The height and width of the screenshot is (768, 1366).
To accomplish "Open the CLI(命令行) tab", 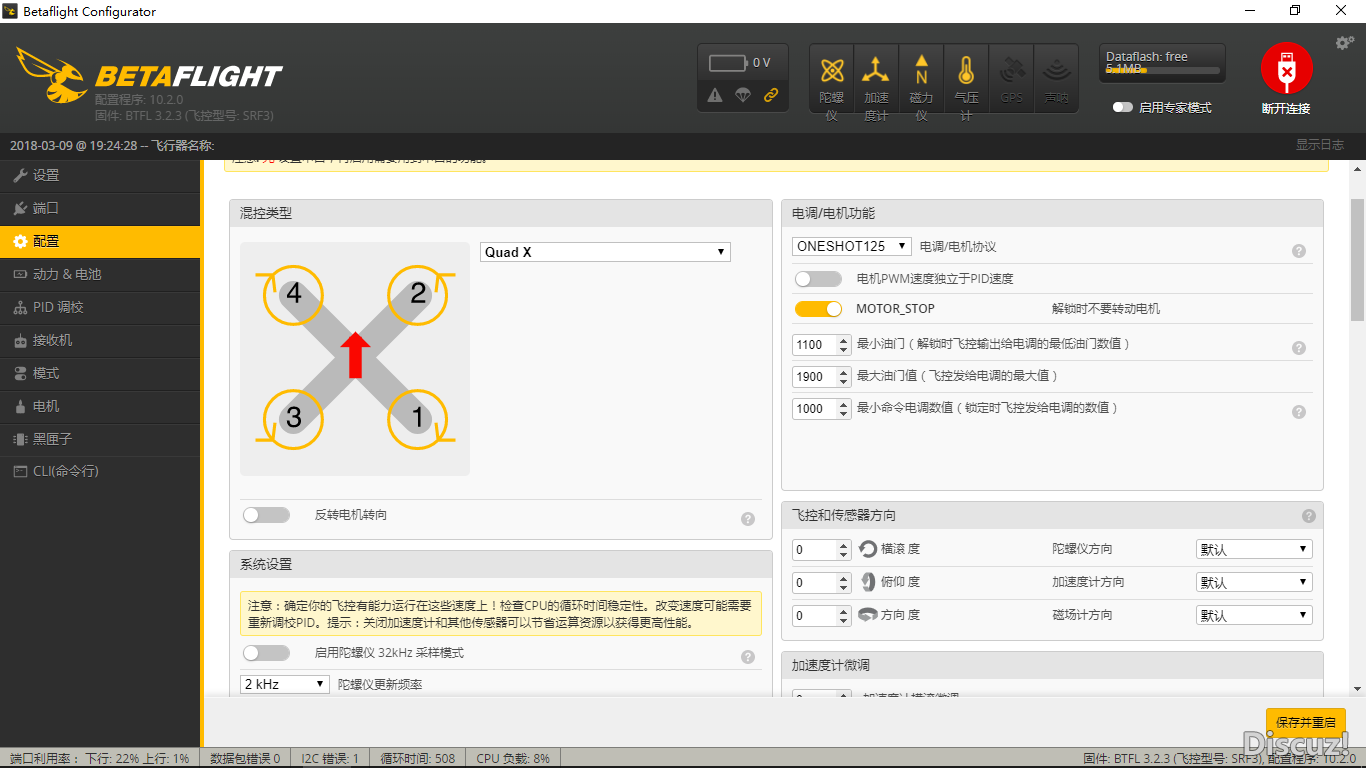I will [x=100, y=471].
